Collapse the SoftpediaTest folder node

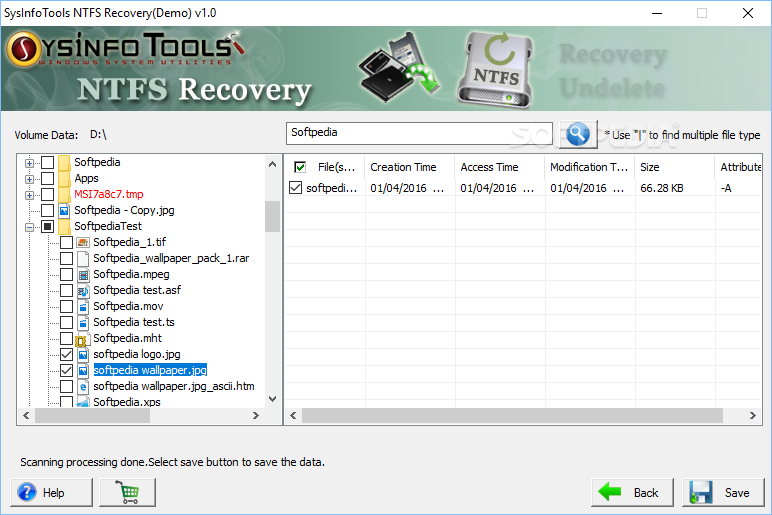pyautogui.click(x=30, y=227)
